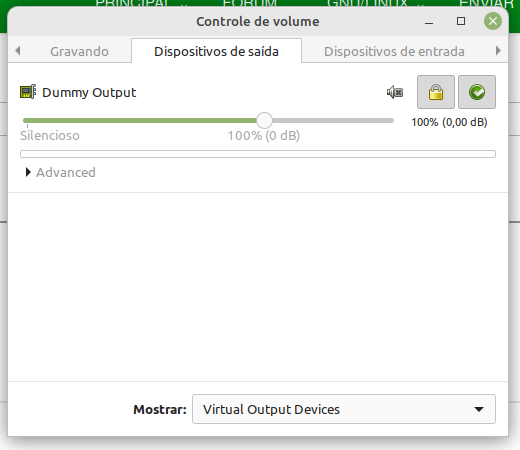The height and width of the screenshot is (450, 520).
Task: Select the Dispositivos de saída tab
Action: coord(216,51)
